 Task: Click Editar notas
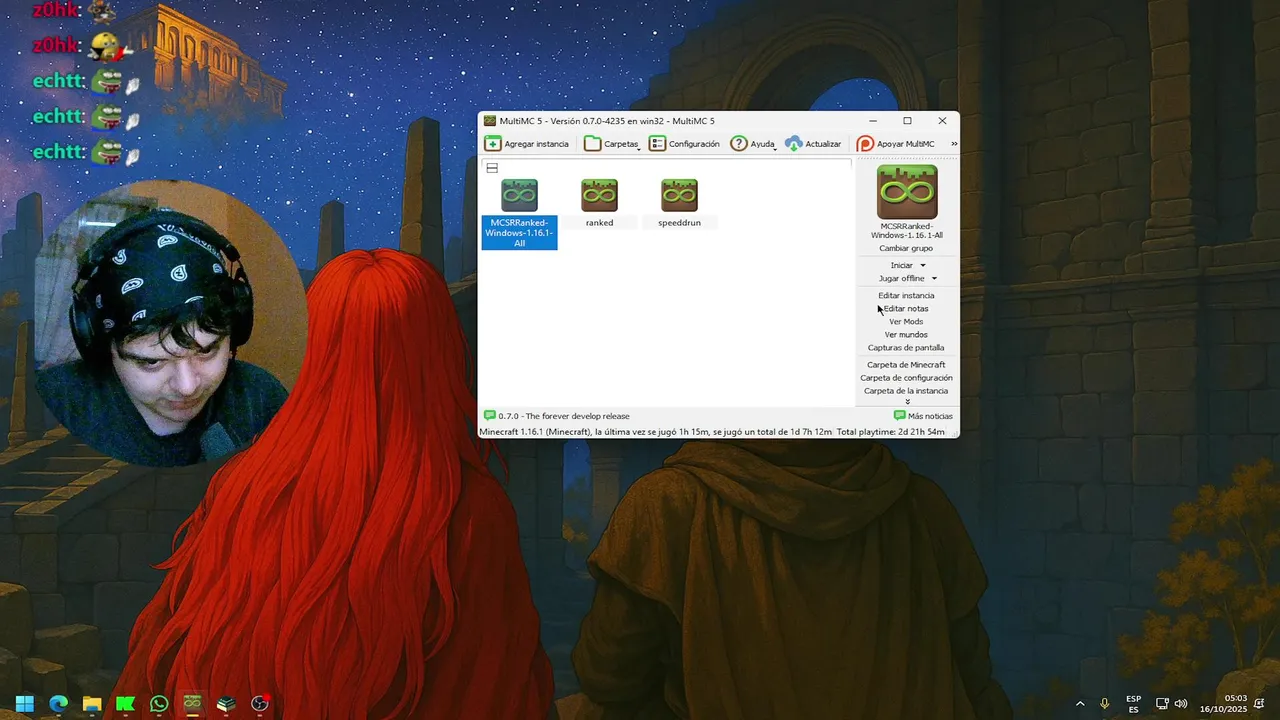[906, 309]
